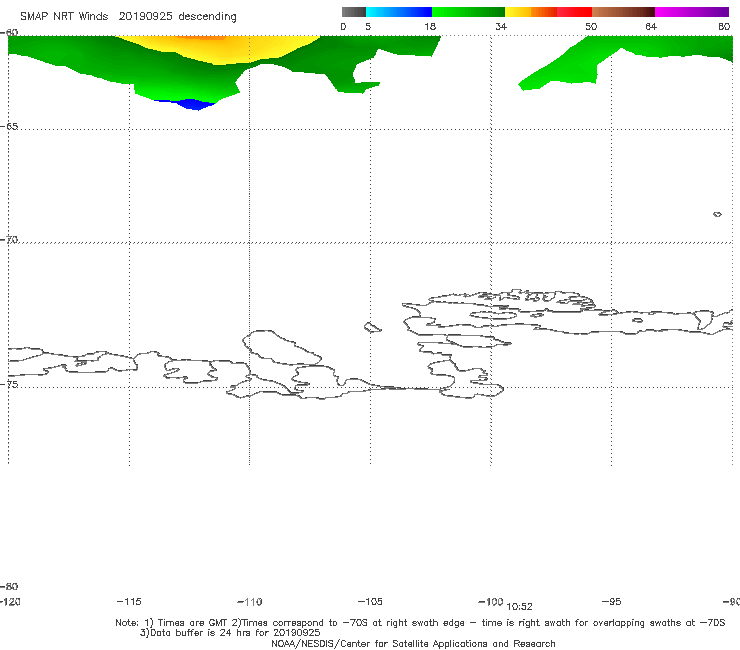
Task: Click the '-75' latitude label
Action: click(9, 384)
